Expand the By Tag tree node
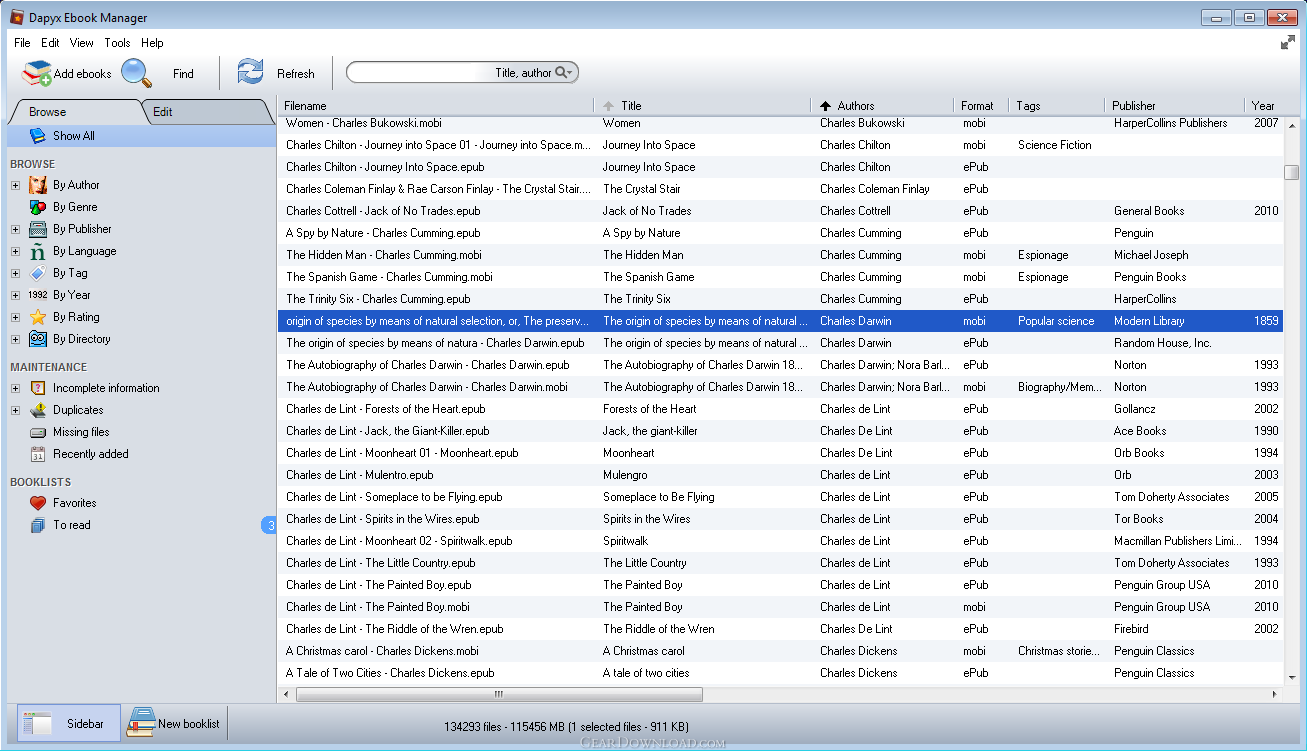The image size is (1307, 751). [x=15, y=273]
